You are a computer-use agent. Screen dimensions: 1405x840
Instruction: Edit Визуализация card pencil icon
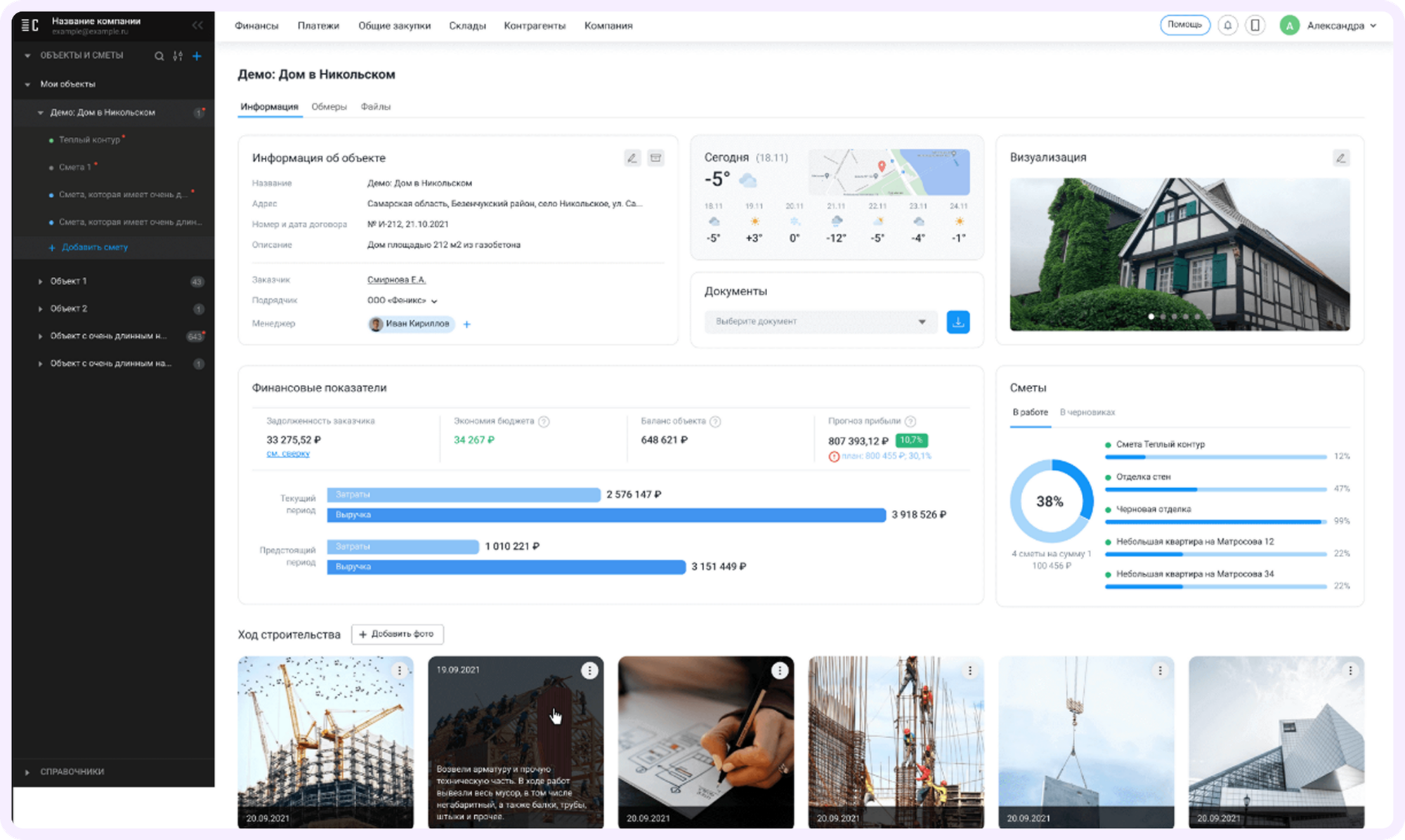pyautogui.click(x=1340, y=158)
